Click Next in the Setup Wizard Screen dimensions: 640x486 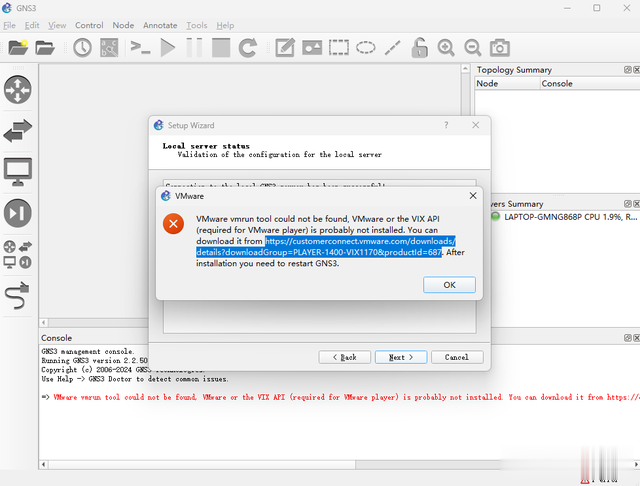pos(401,357)
